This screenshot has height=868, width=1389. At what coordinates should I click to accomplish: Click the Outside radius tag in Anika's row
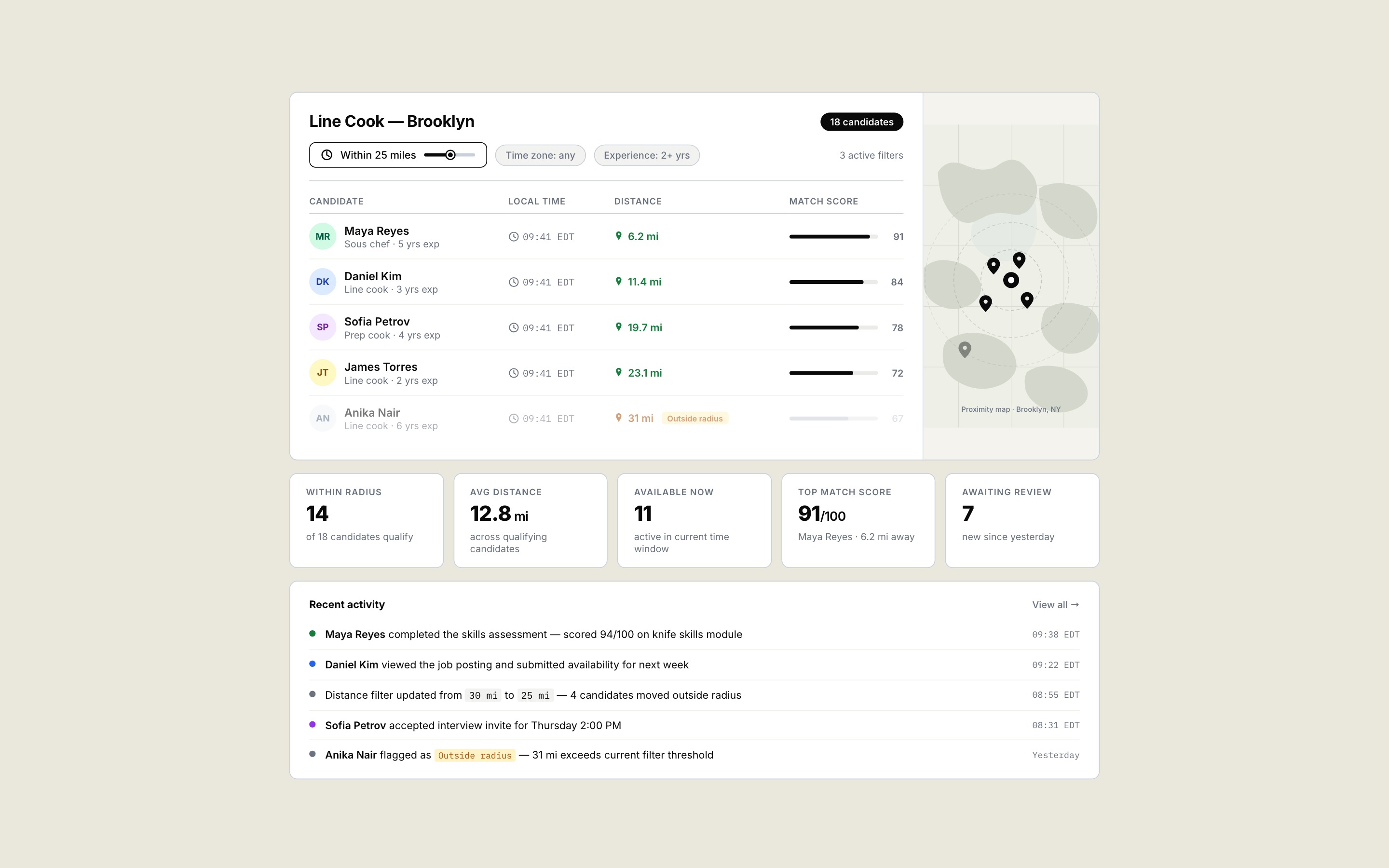pyautogui.click(x=694, y=419)
